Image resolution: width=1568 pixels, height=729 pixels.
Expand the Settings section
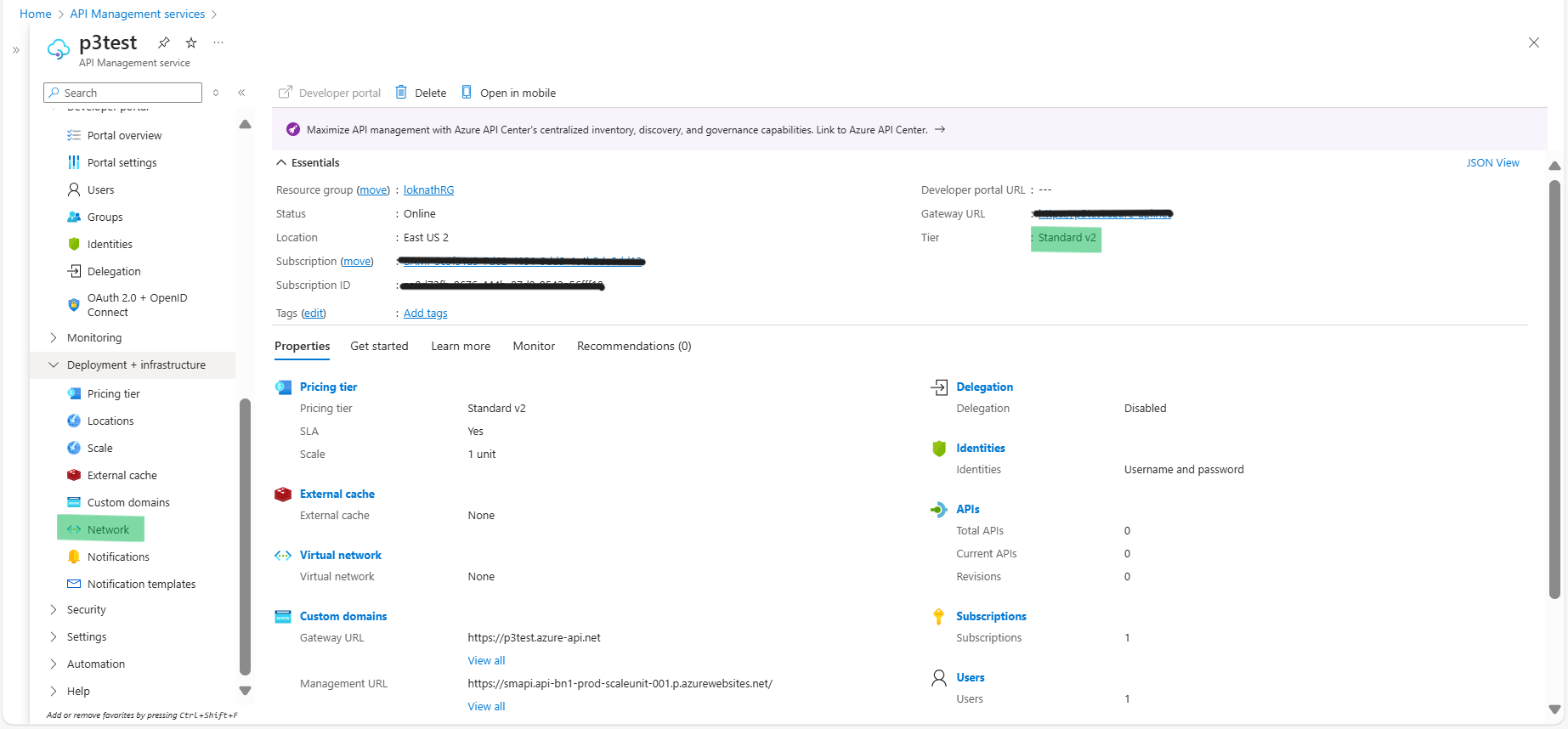[54, 636]
